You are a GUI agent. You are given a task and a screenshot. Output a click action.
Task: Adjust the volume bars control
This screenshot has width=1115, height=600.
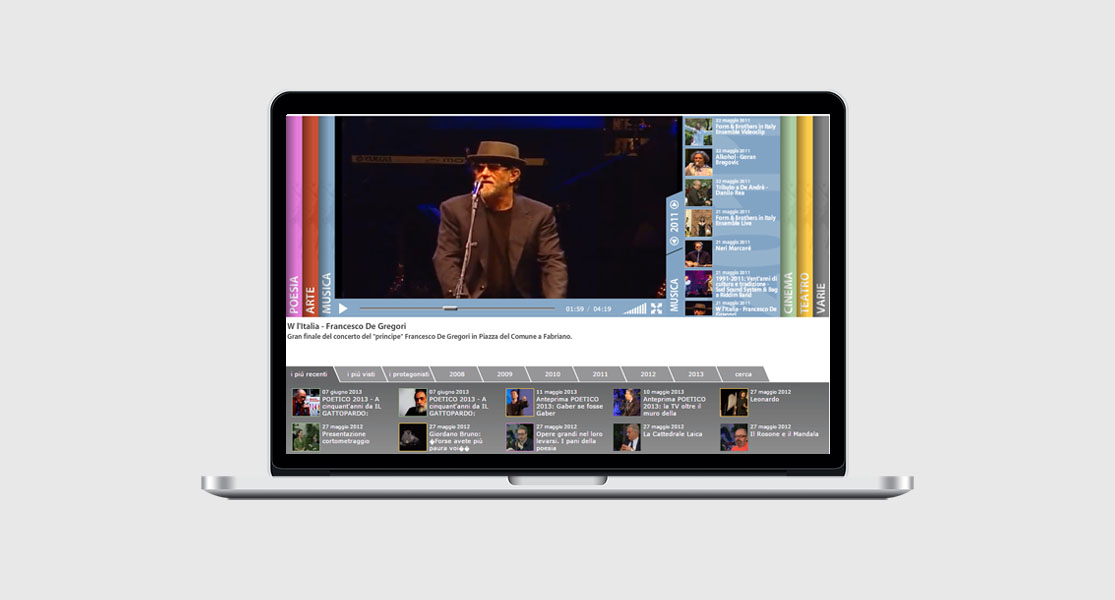click(635, 309)
